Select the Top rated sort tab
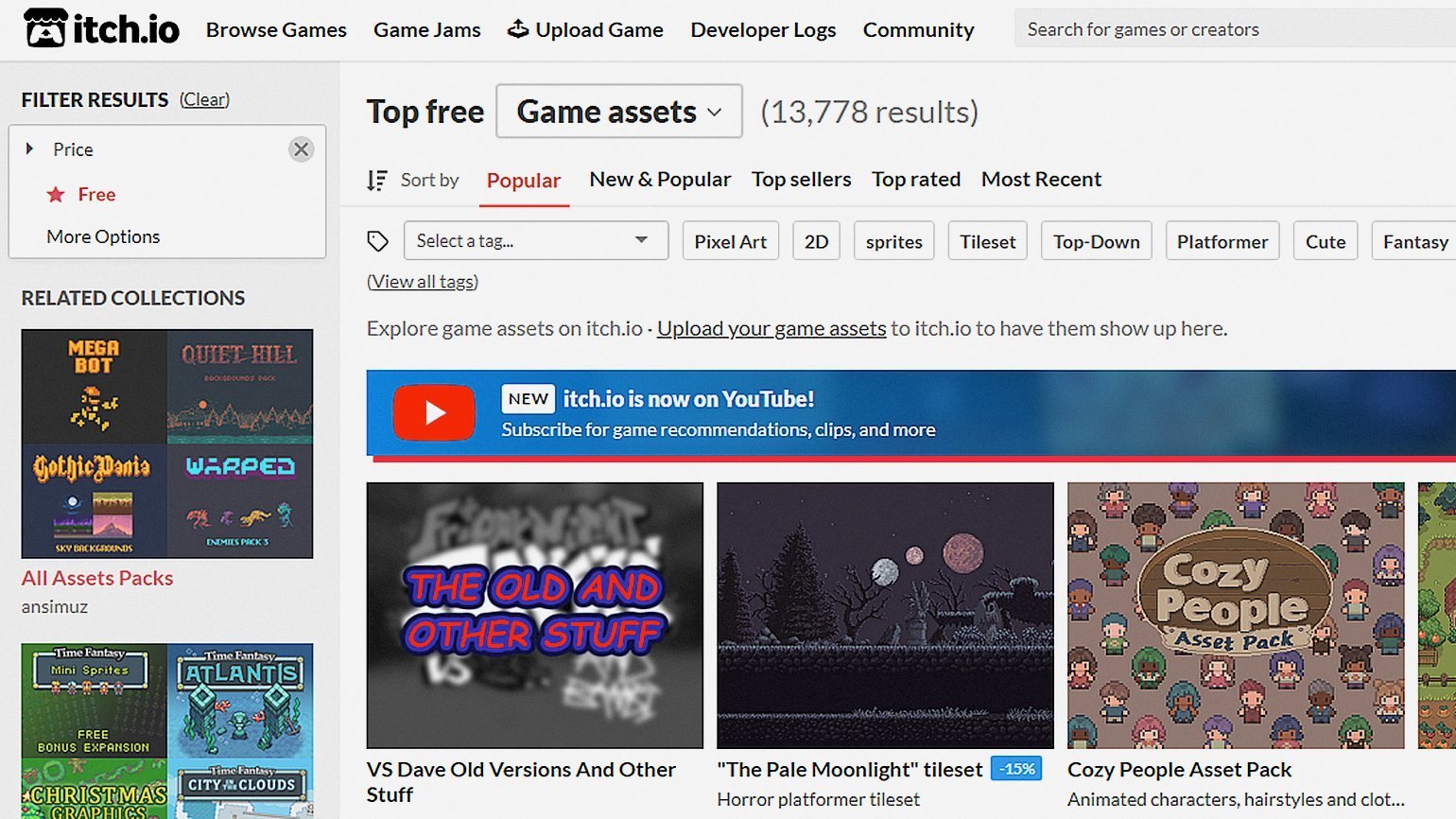 coord(916,179)
